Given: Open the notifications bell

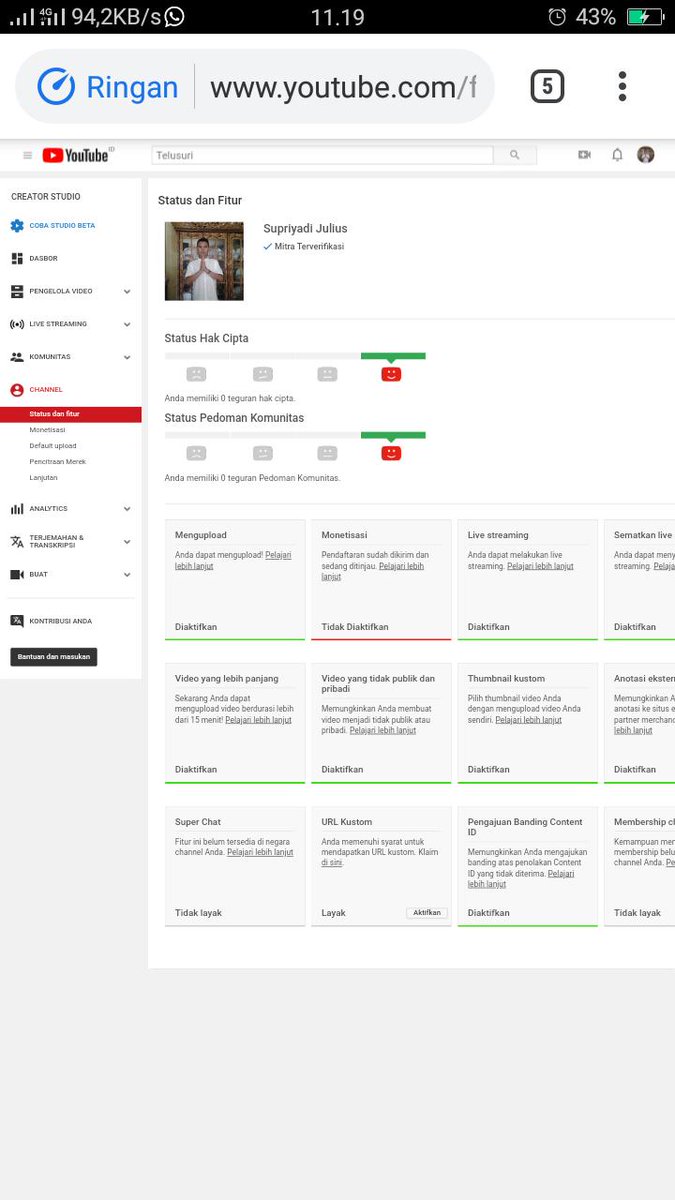Looking at the screenshot, I should point(617,155).
